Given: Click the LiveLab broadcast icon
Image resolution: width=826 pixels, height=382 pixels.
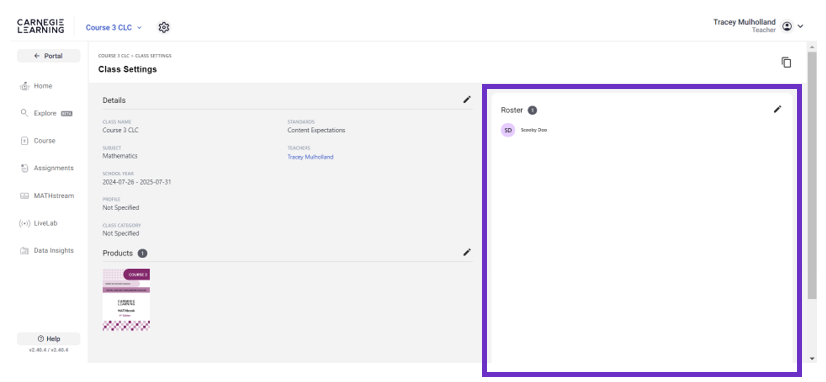Looking at the screenshot, I should point(24,223).
